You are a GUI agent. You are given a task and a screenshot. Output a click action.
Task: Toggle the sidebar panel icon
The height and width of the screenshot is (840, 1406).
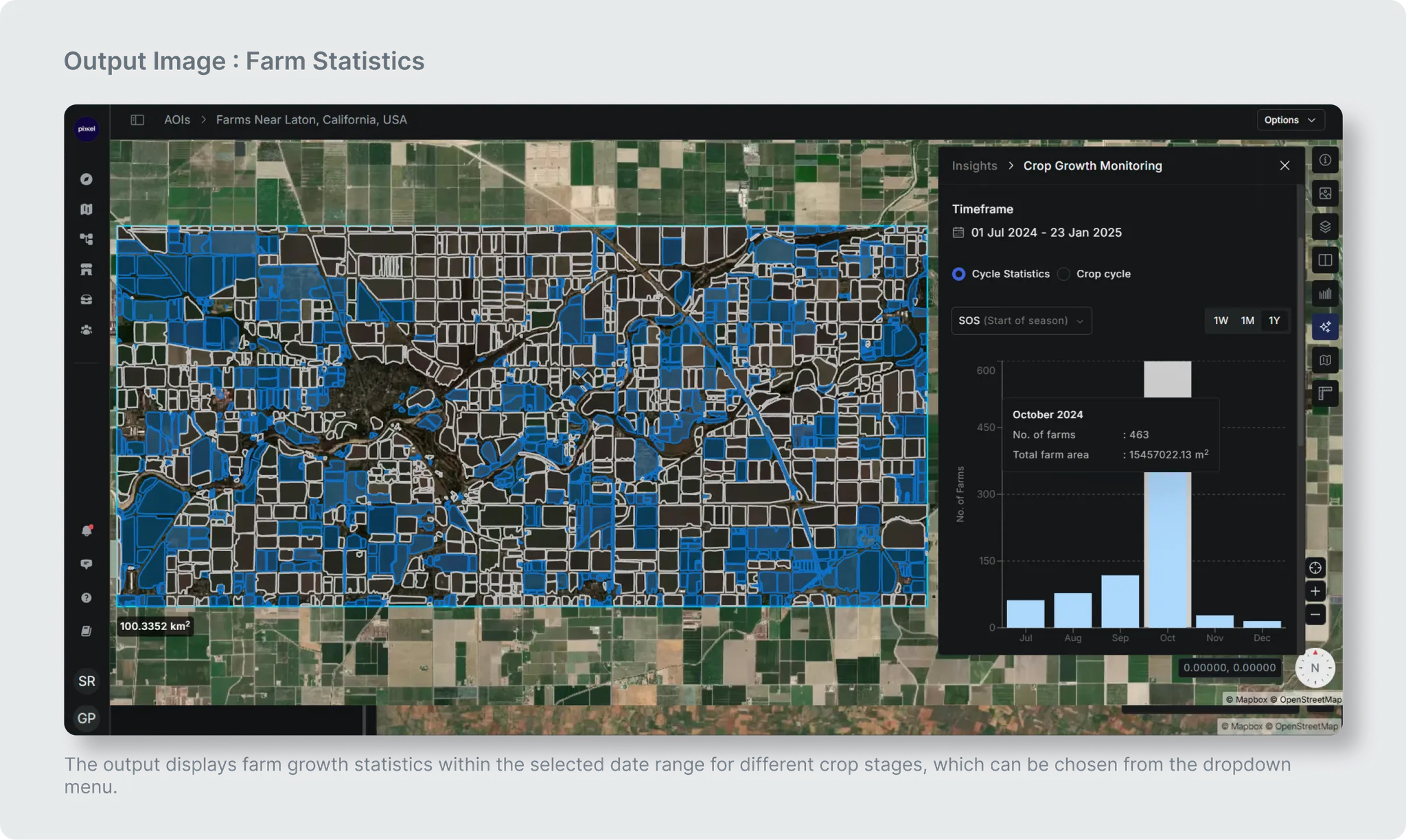(x=137, y=119)
